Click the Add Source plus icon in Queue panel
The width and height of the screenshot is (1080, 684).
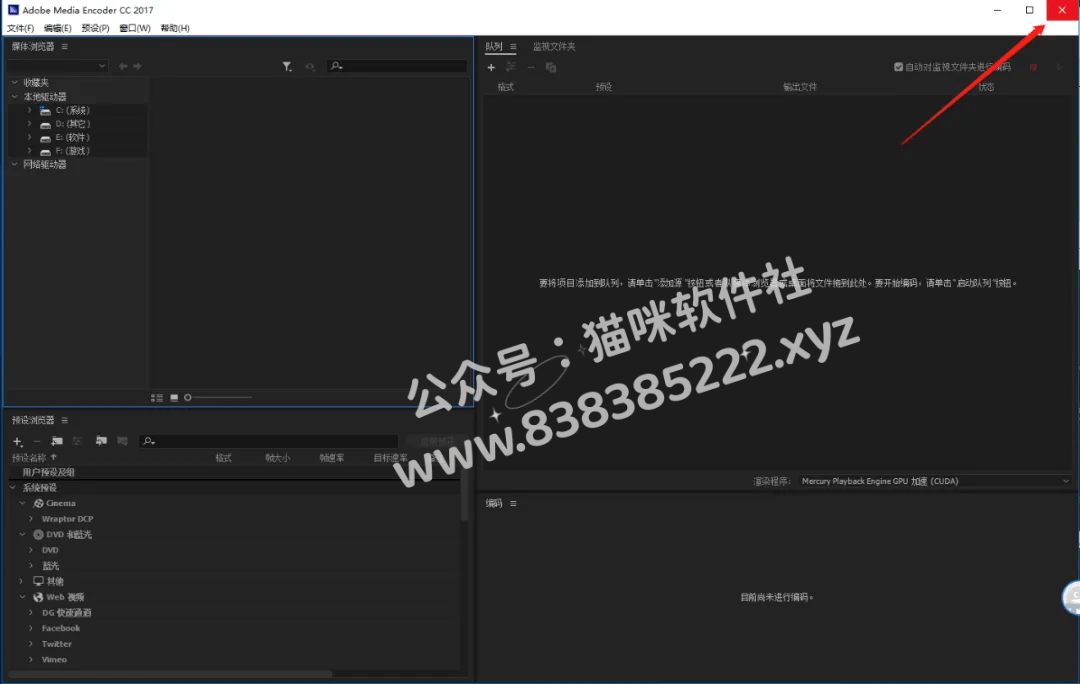click(491, 68)
